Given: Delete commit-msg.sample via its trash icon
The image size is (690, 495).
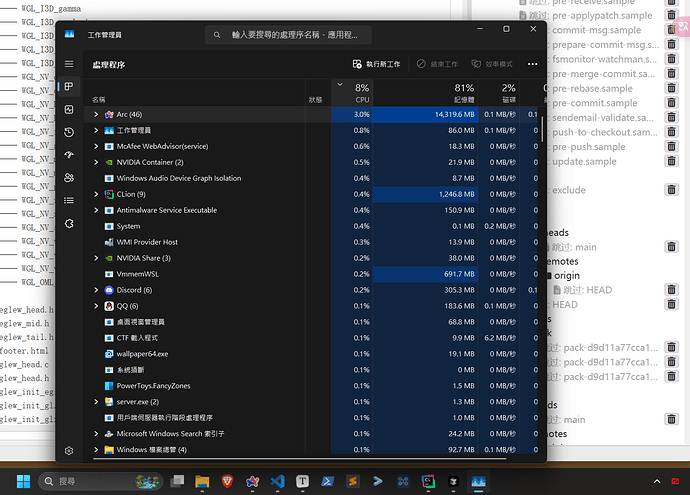Looking at the screenshot, I should point(671,30).
